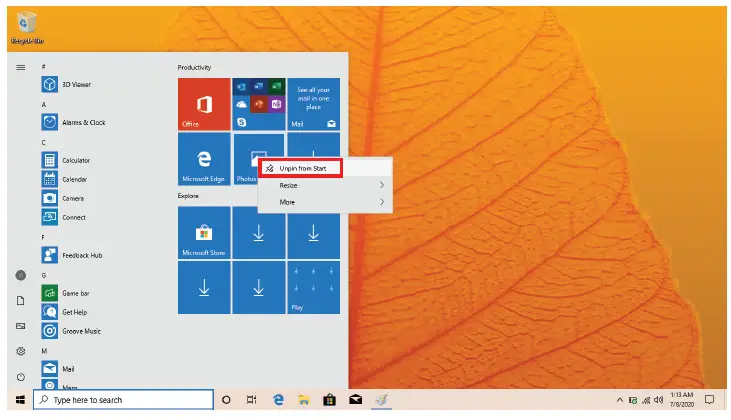The height and width of the screenshot is (420, 731).
Task: Open the Microsoft Store tile
Action: (x=204, y=233)
